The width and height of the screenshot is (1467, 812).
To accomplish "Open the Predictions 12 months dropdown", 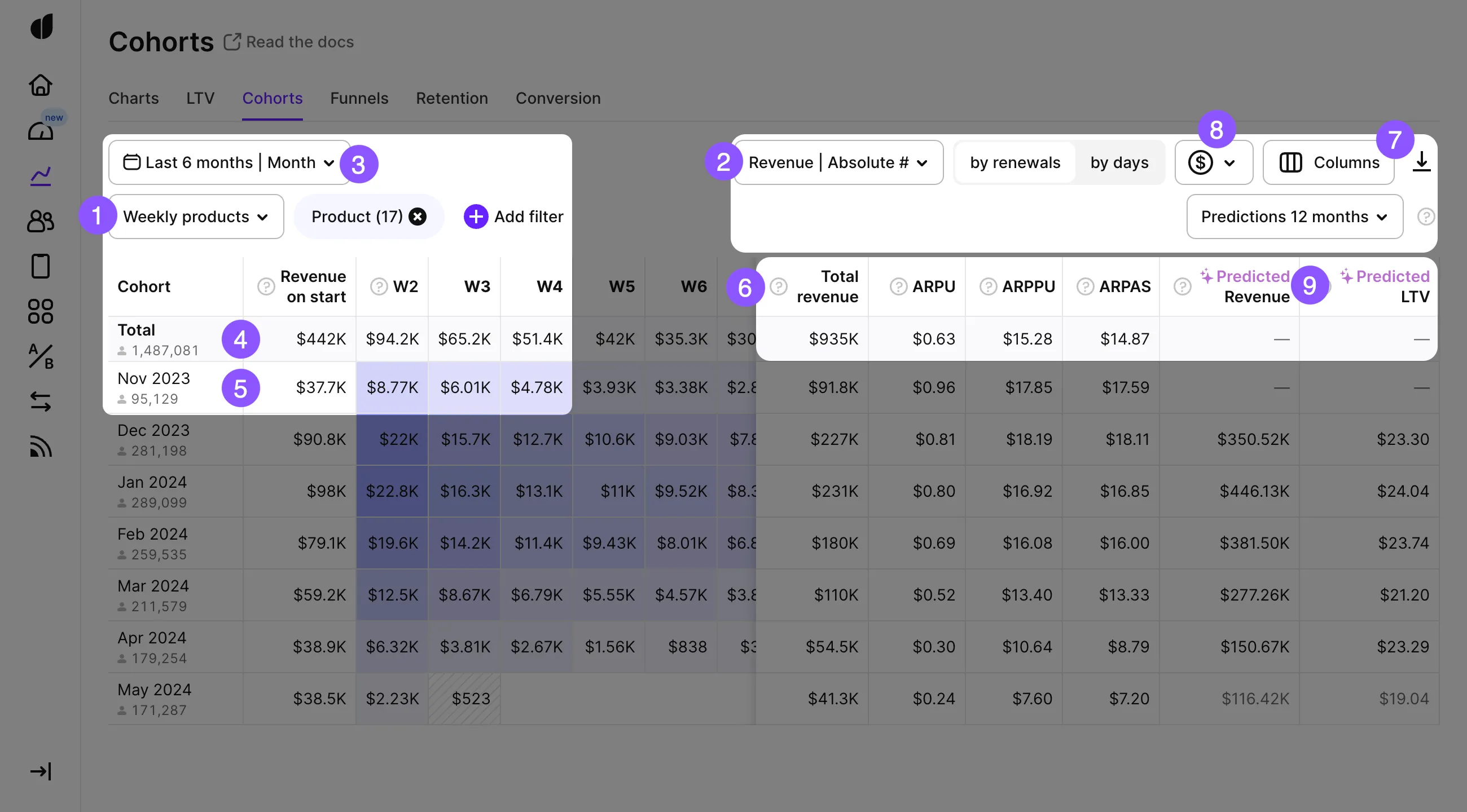I will 1294,217.
